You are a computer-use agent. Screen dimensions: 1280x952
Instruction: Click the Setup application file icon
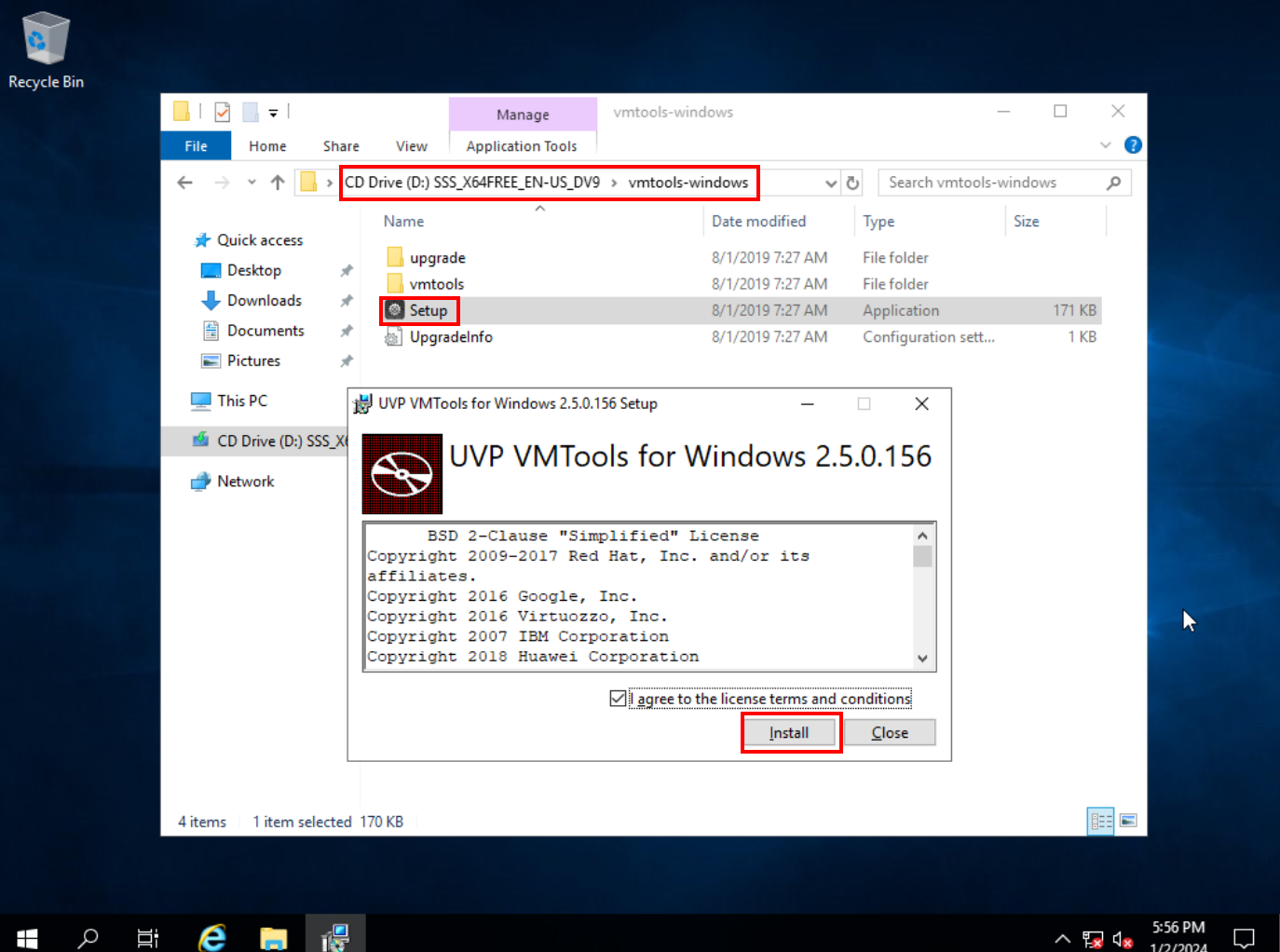tap(395, 310)
